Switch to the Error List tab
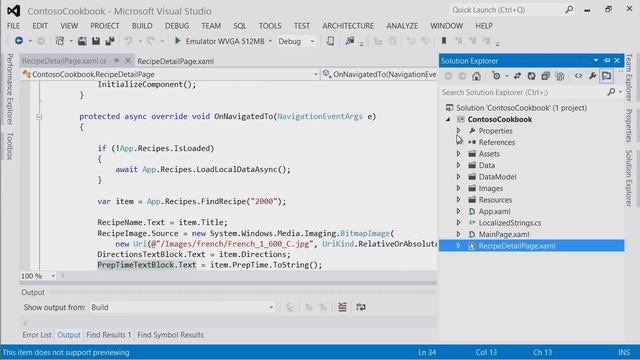This screenshot has width=640, height=360. pyautogui.click(x=37, y=335)
